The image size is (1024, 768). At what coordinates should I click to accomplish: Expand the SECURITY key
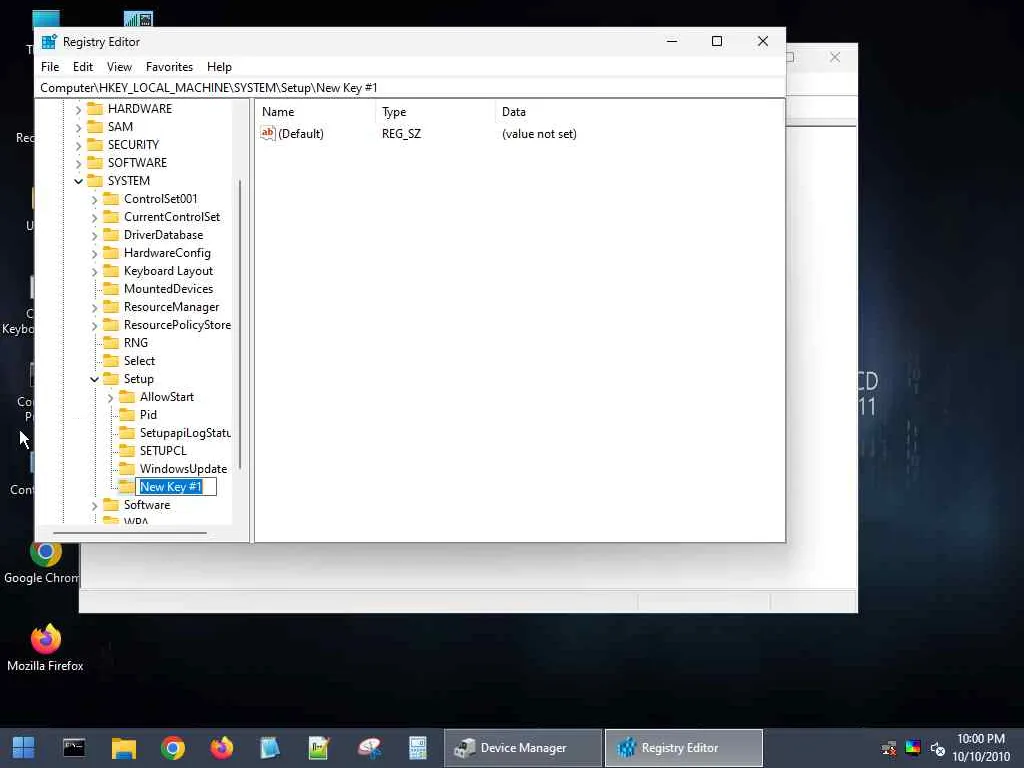[78, 145]
